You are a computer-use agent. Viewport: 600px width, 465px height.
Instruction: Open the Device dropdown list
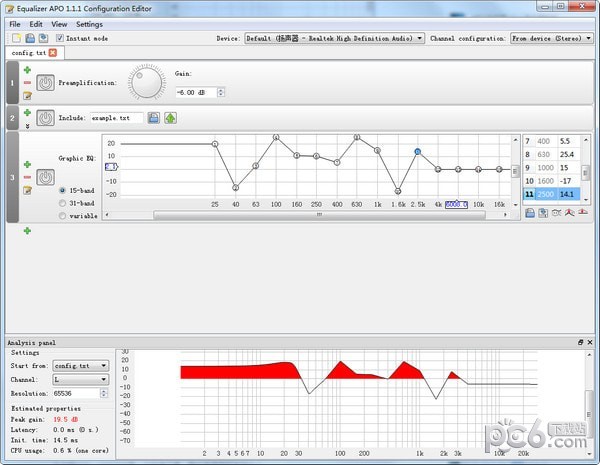tap(335, 38)
